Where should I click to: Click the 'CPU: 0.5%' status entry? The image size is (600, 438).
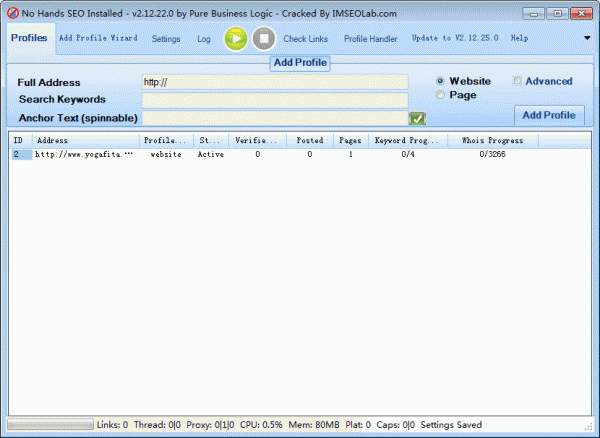tap(261, 425)
